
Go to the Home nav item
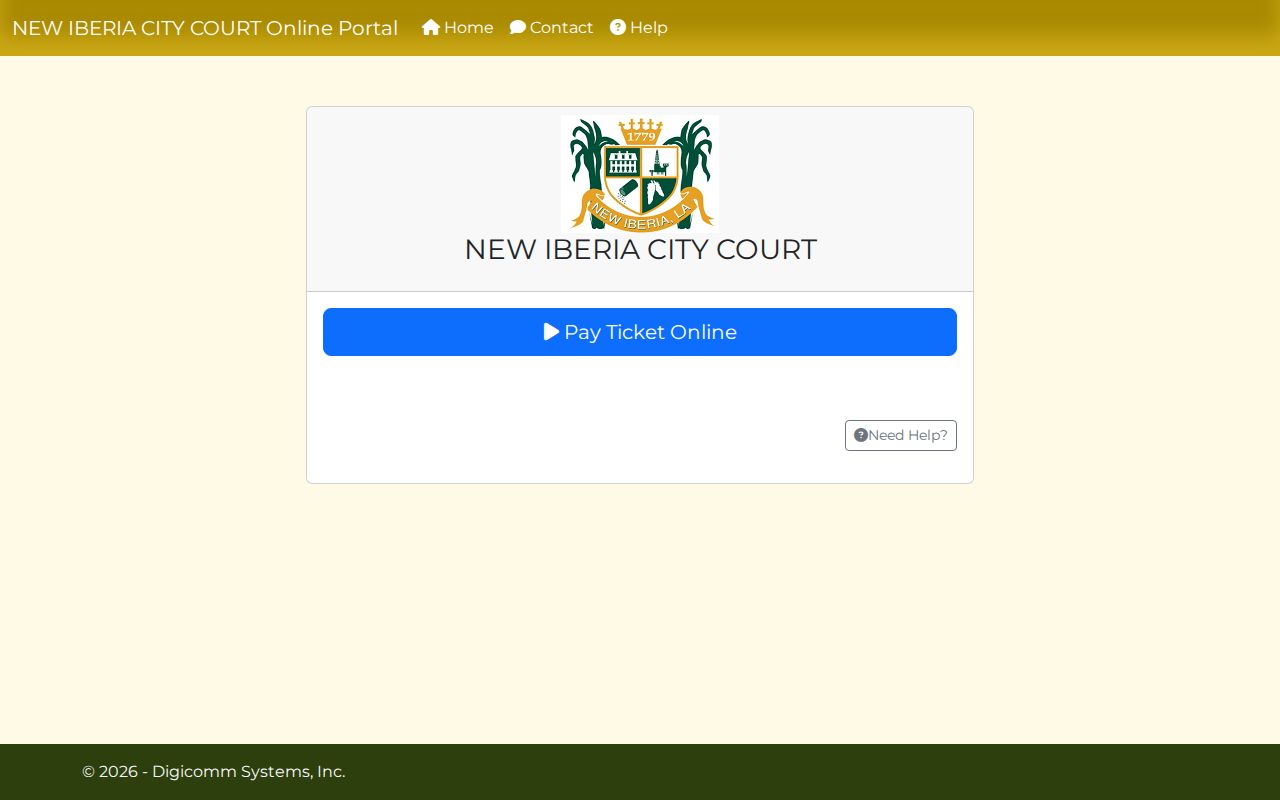458,28
